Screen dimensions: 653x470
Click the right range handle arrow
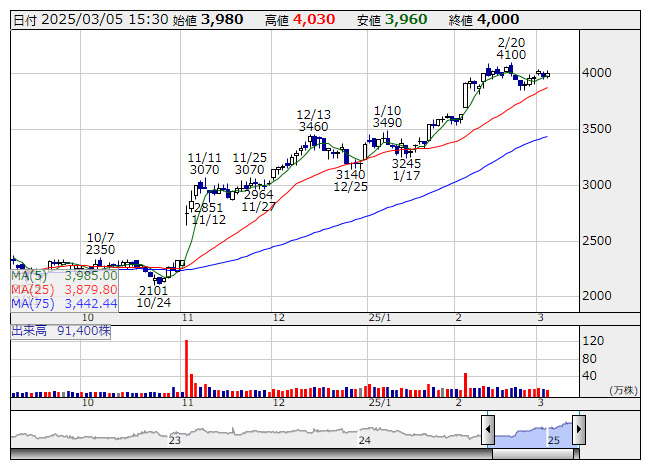click(x=579, y=429)
